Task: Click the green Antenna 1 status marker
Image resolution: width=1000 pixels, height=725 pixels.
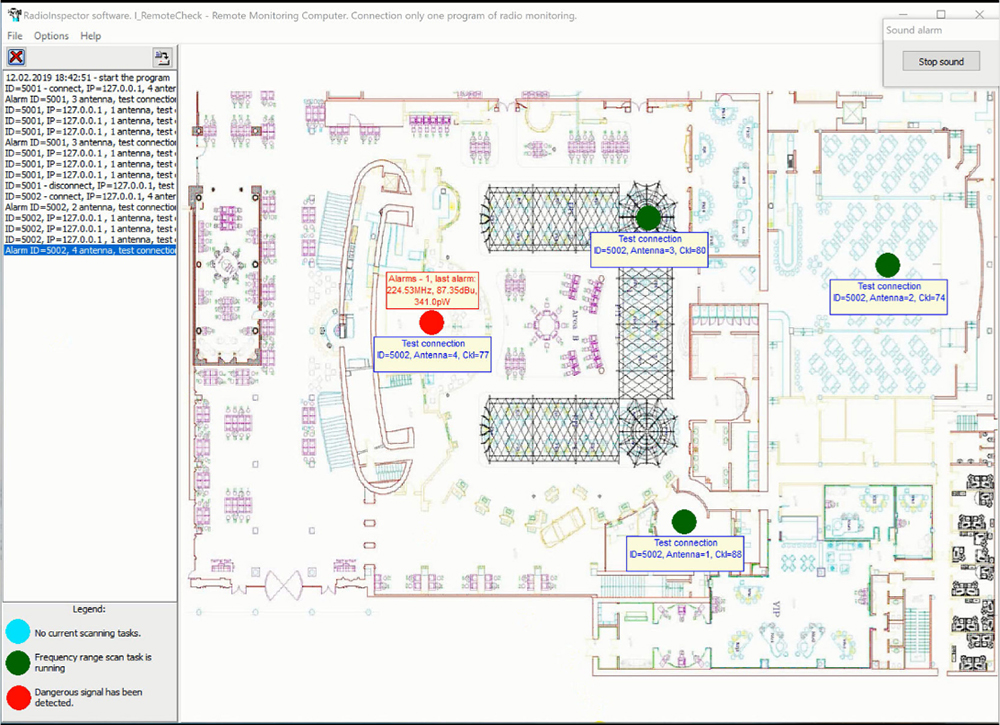Action: tap(684, 521)
